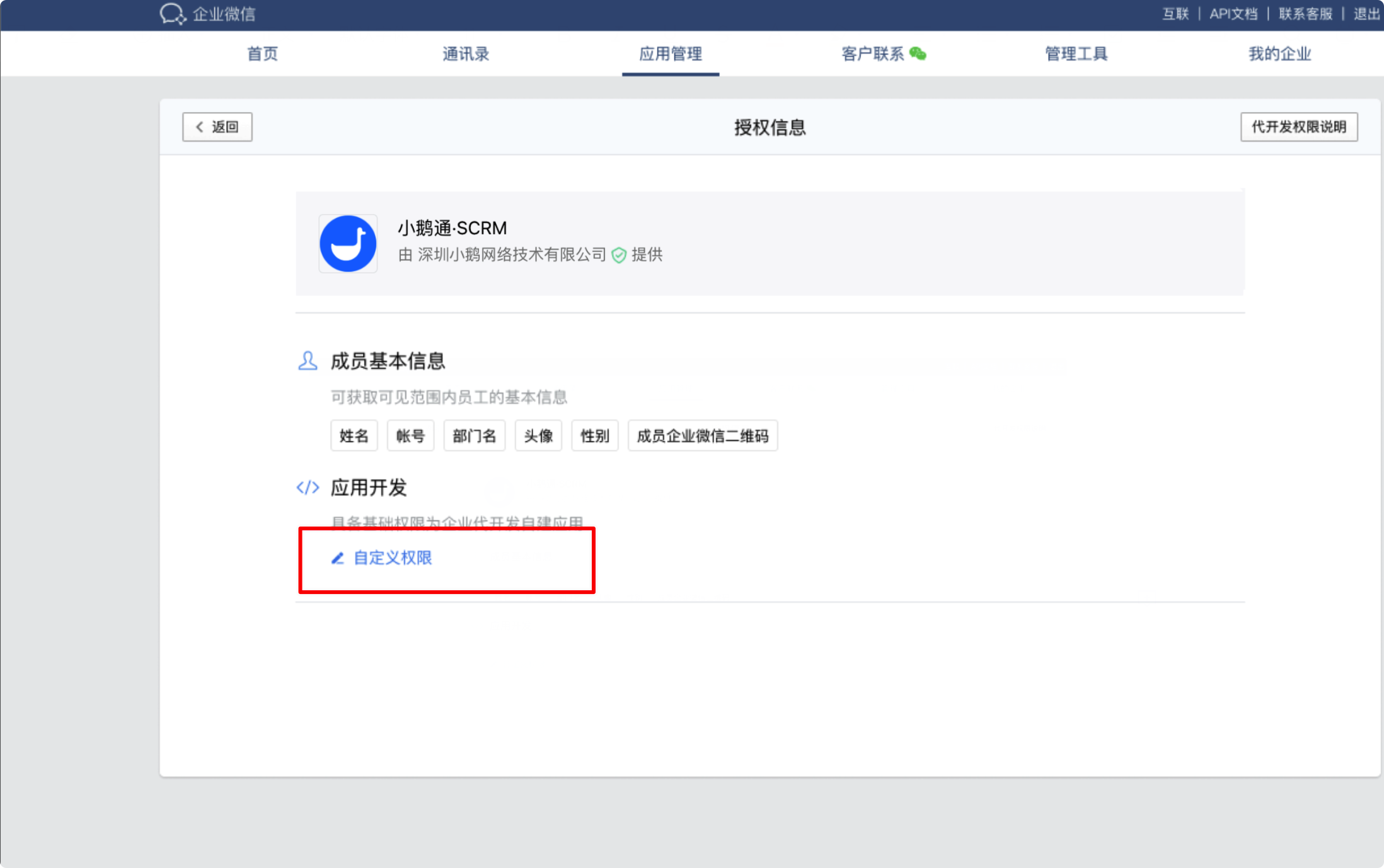Click the 成员企业微信二维码 tag
This screenshot has width=1384, height=868.
click(x=703, y=436)
